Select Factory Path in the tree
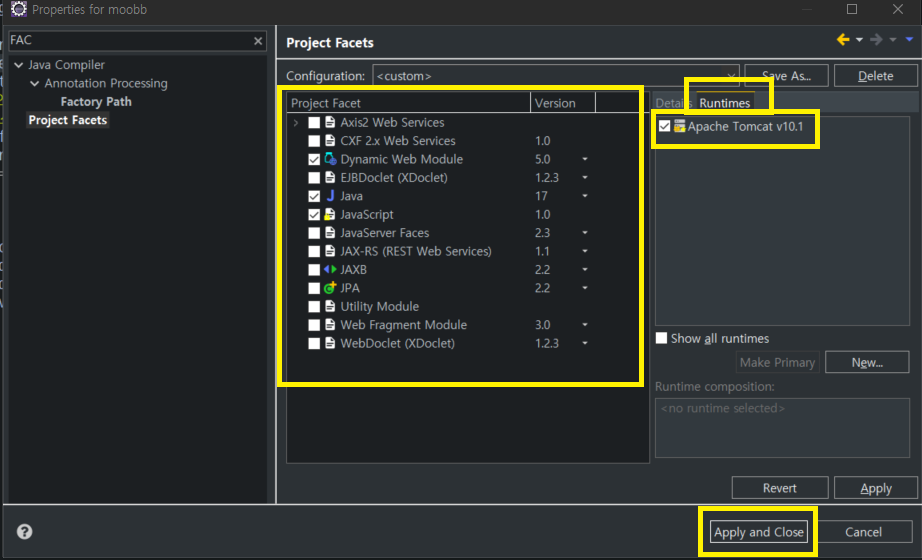Image resolution: width=922 pixels, height=560 pixels. click(x=96, y=102)
